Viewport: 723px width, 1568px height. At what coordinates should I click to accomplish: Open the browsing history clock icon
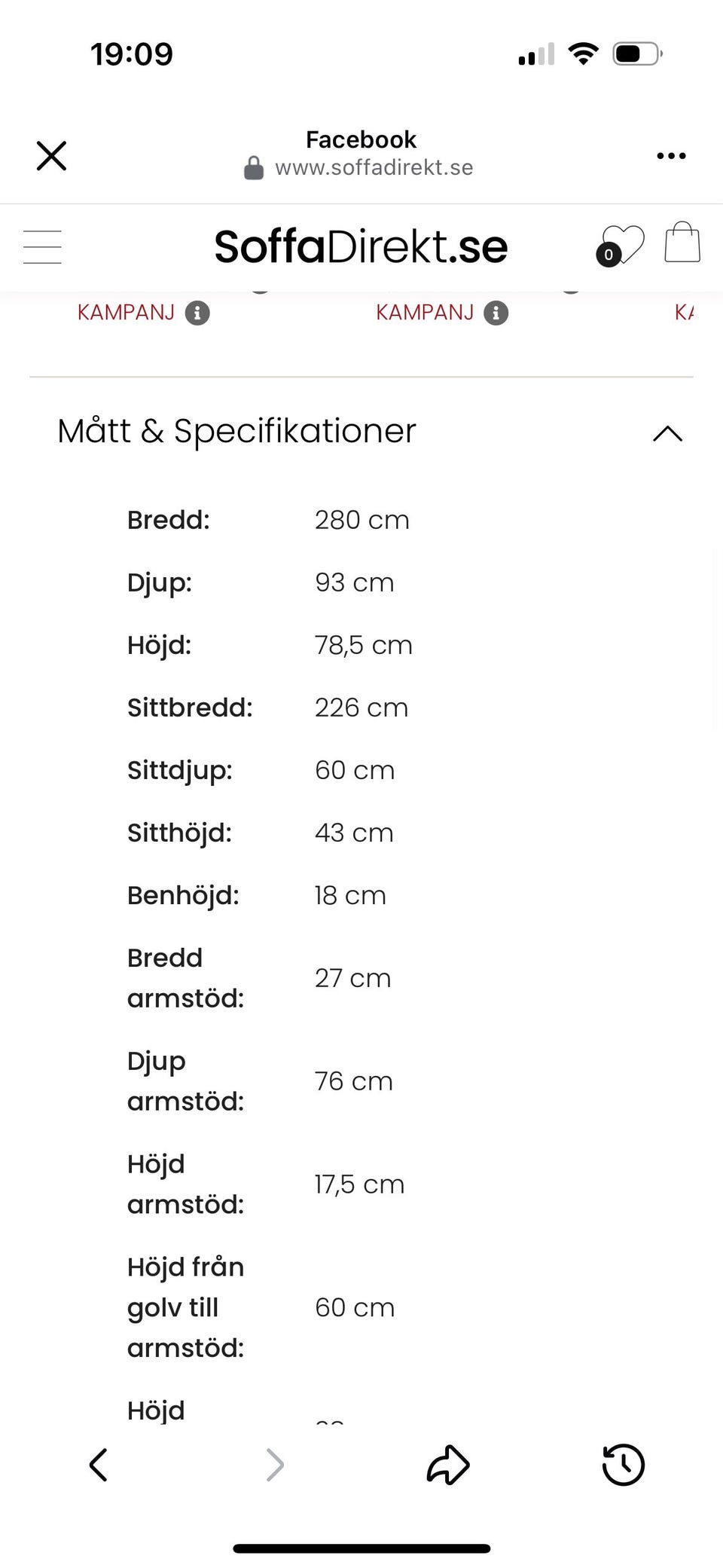(x=623, y=1465)
